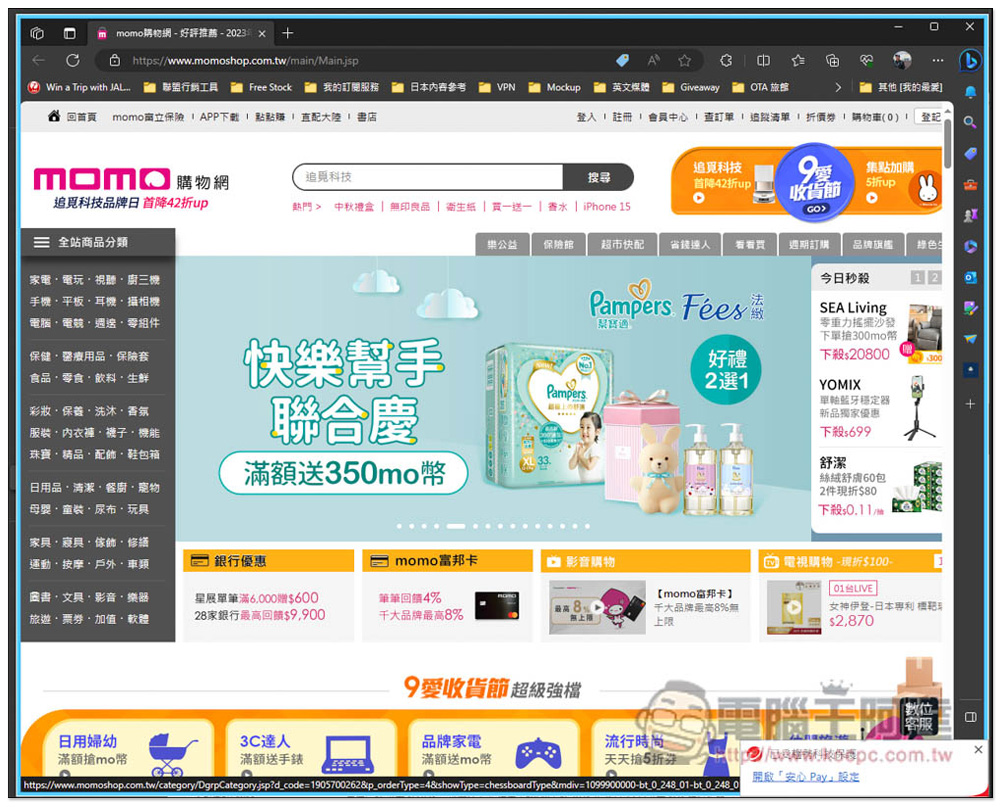Open the 日本內容參考 bookmark folder
1000x807 pixels.
(x=429, y=87)
